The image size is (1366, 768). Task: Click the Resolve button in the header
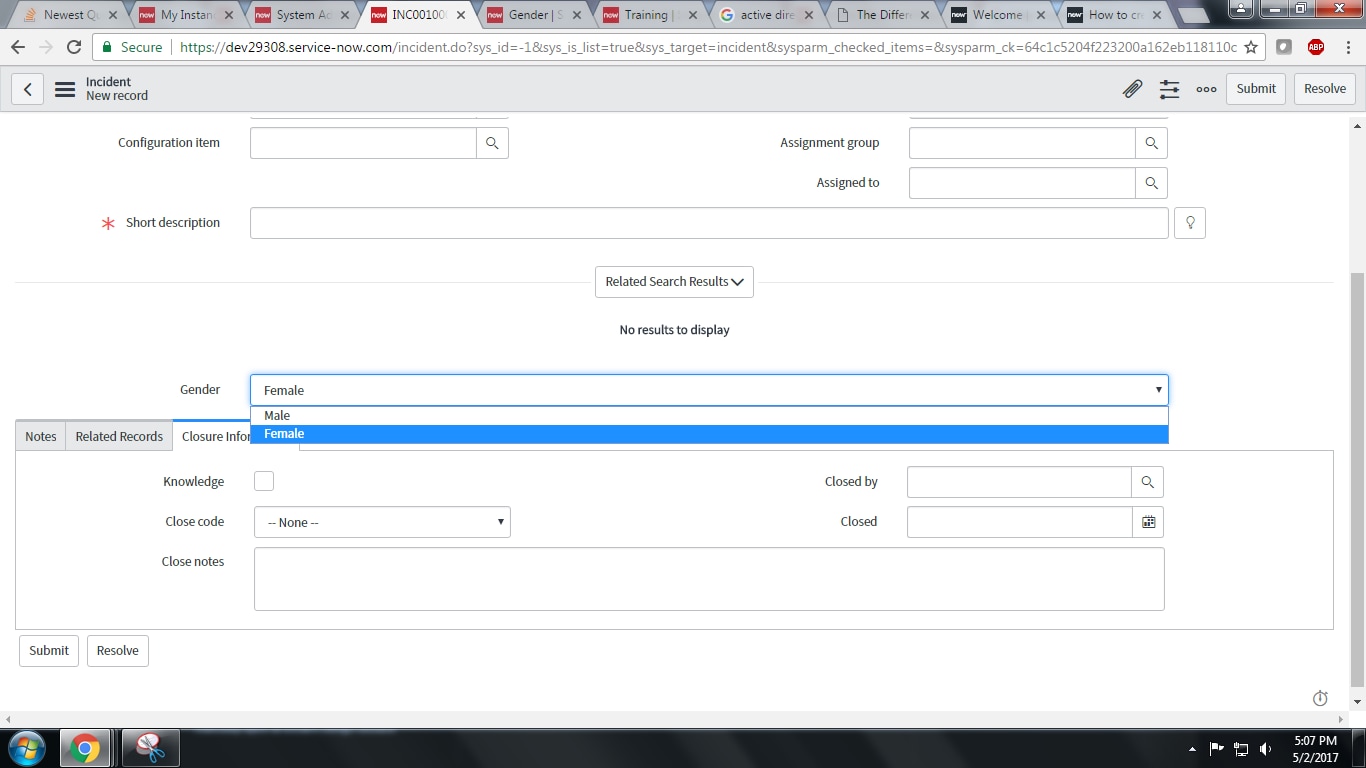[x=1324, y=89]
